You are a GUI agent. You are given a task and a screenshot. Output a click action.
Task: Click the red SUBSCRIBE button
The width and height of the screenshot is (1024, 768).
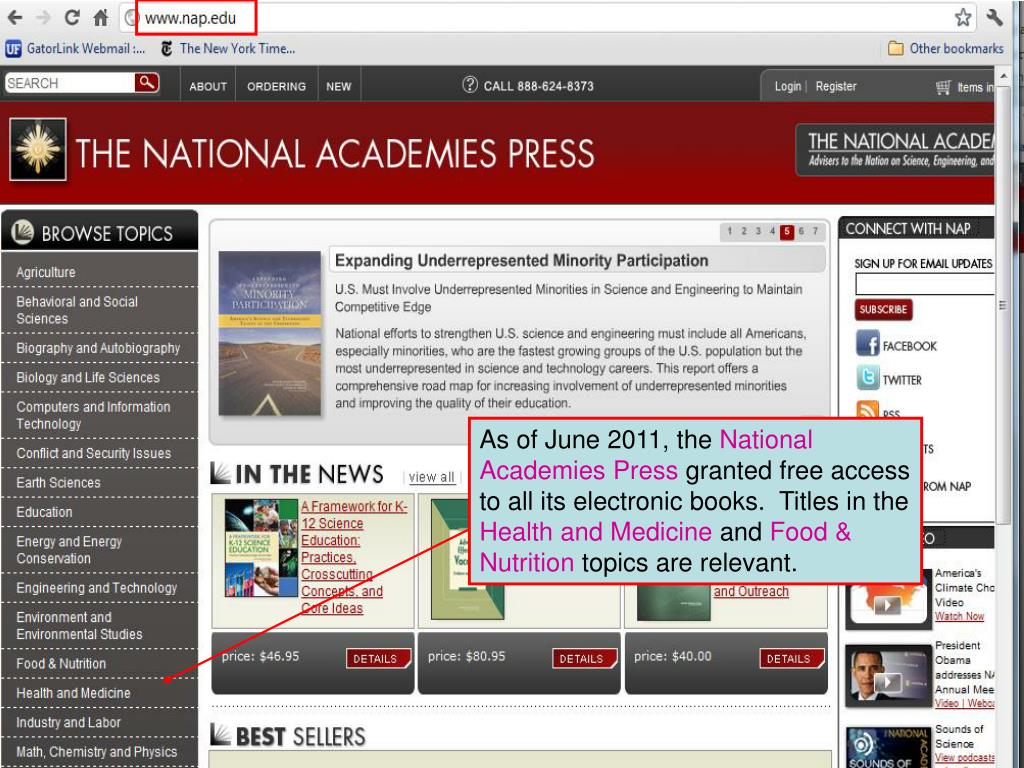(883, 310)
